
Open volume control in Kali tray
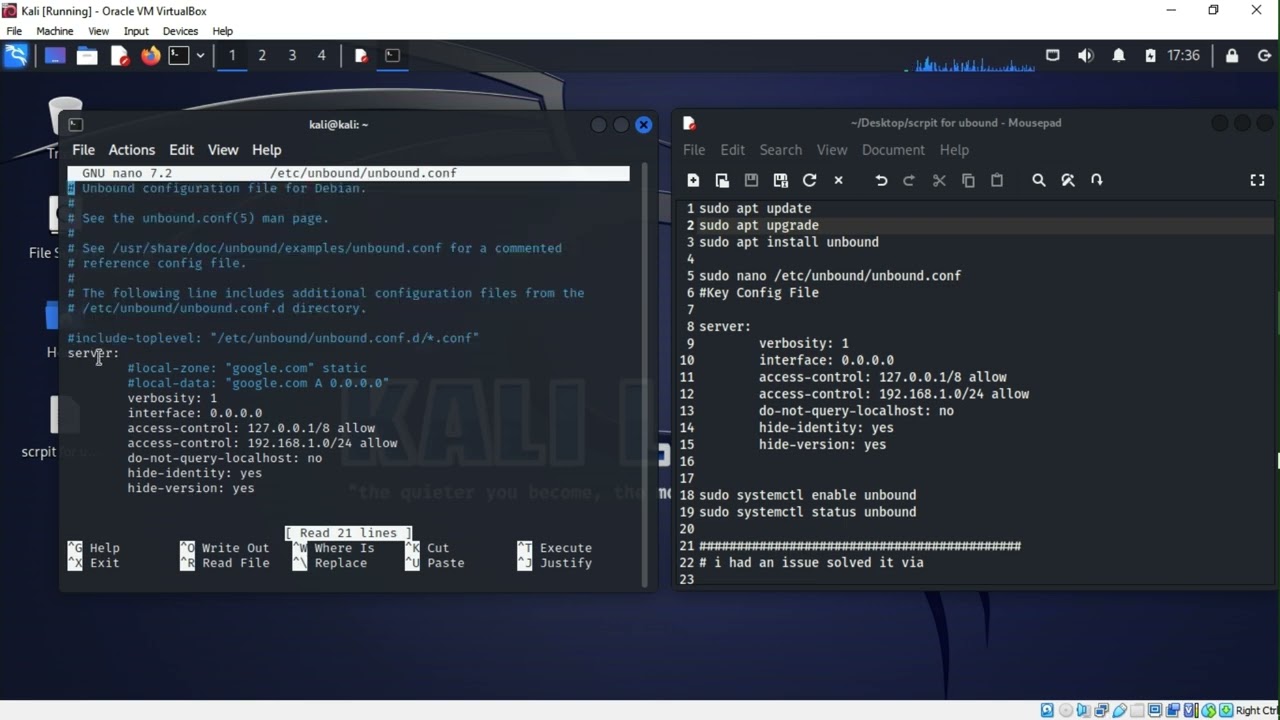[1085, 56]
